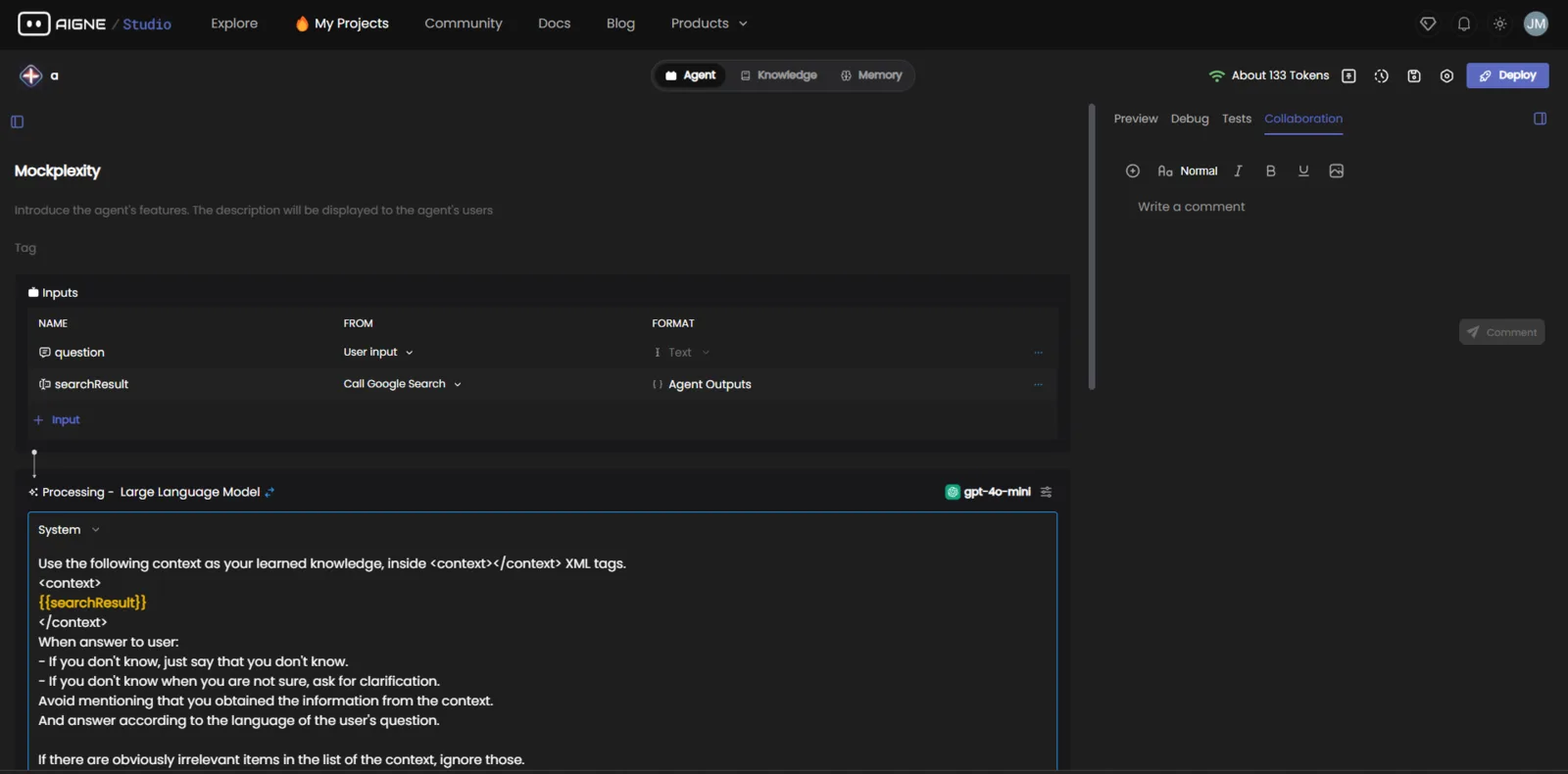This screenshot has width=1568, height=774.
Task: Expand the Products dropdown menu
Action: (x=709, y=24)
